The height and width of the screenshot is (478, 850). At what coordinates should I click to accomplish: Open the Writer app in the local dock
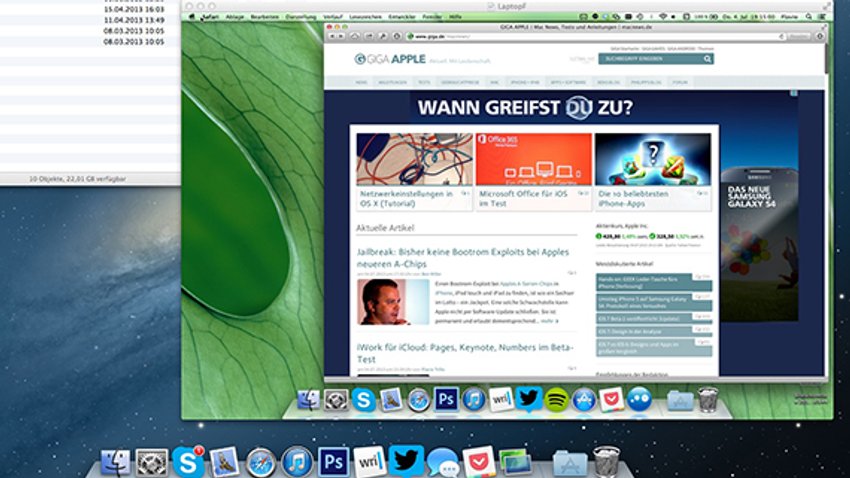click(369, 462)
